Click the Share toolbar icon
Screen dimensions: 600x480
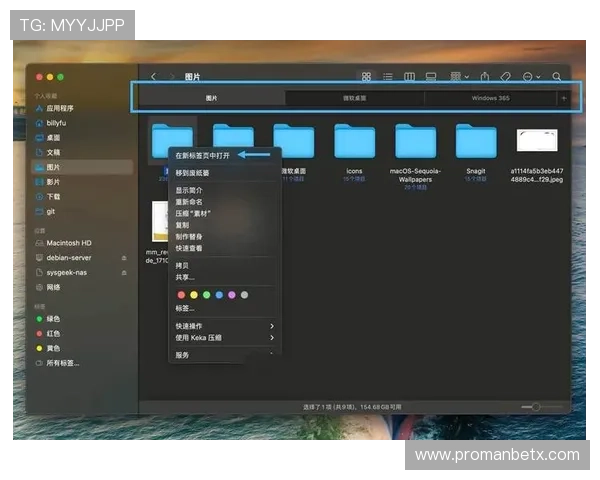click(484, 76)
